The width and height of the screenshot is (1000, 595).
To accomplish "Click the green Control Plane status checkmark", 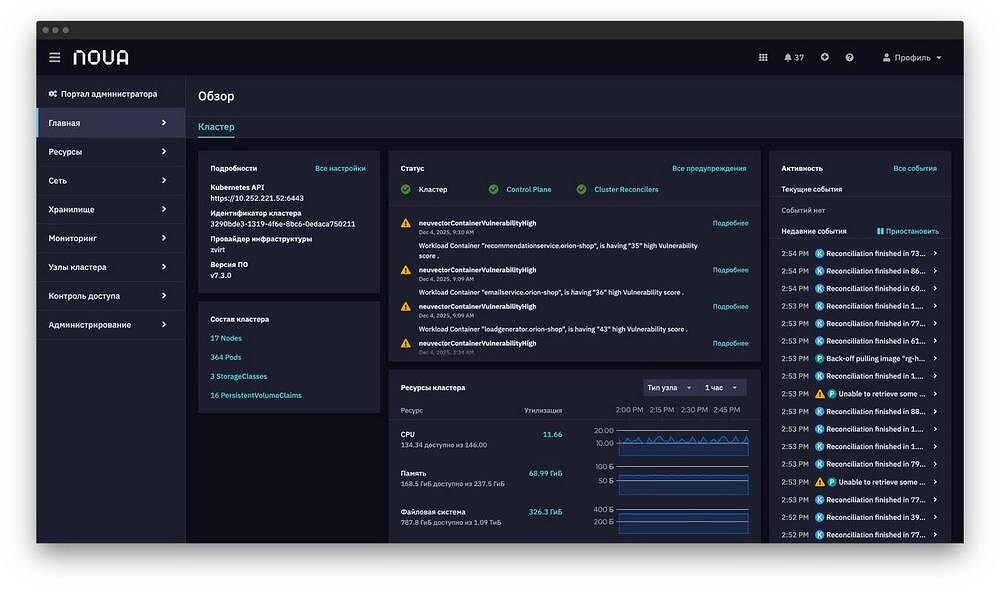I will pos(494,189).
